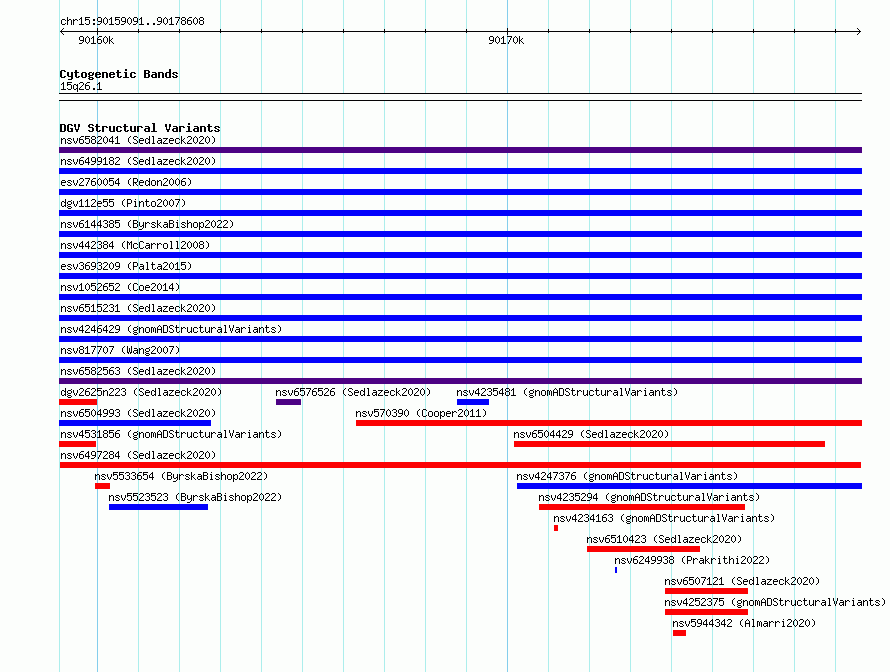Click the DGV Structural Variants track title
This screenshot has height=672, width=890.
[x=140, y=128]
